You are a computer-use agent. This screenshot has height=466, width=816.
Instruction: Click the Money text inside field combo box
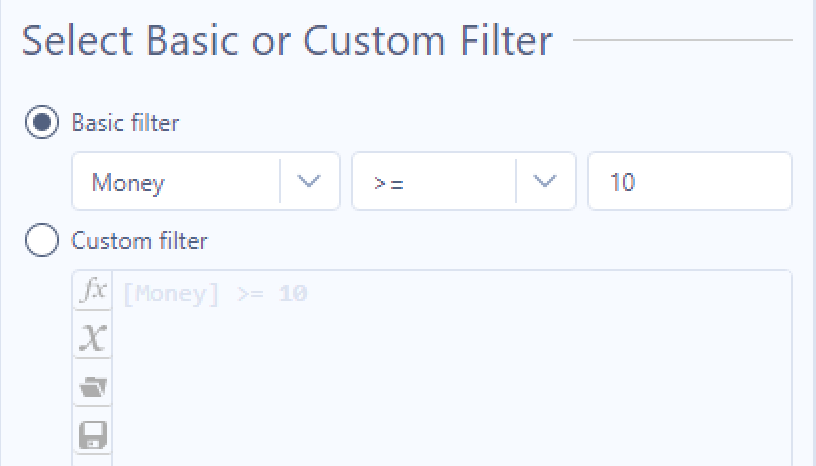click(x=128, y=183)
